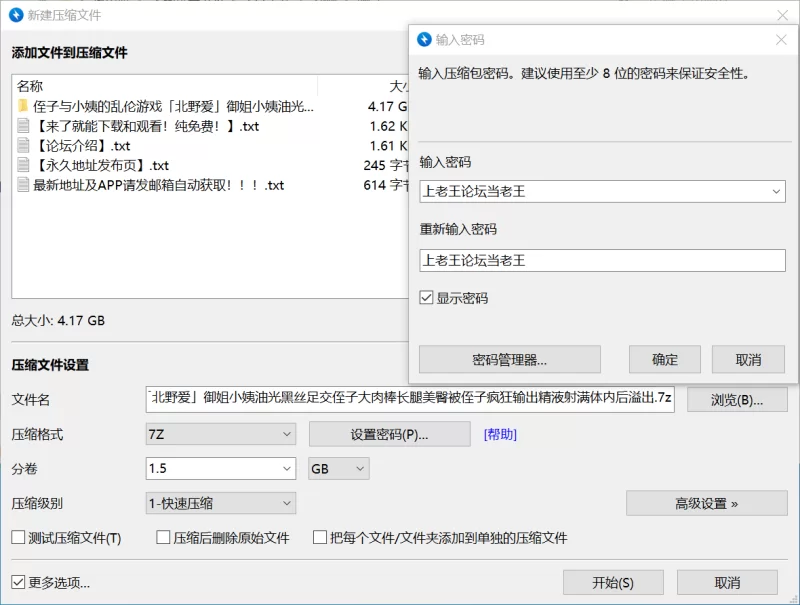Click the icon of 【永久地址发布页】.txt
Viewport: 800px width, 605px height.
click(22, 165)
